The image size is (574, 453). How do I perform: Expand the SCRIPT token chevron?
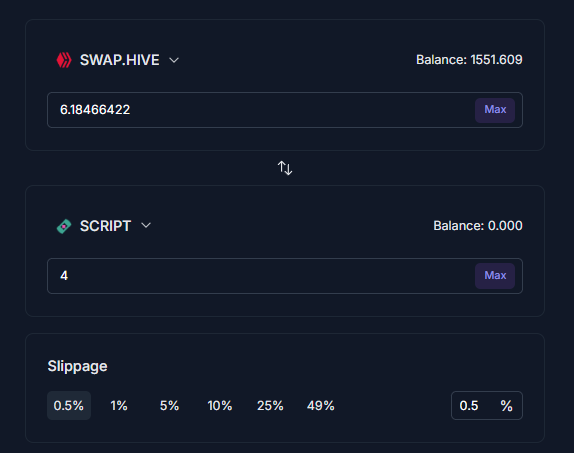[146, 226]
